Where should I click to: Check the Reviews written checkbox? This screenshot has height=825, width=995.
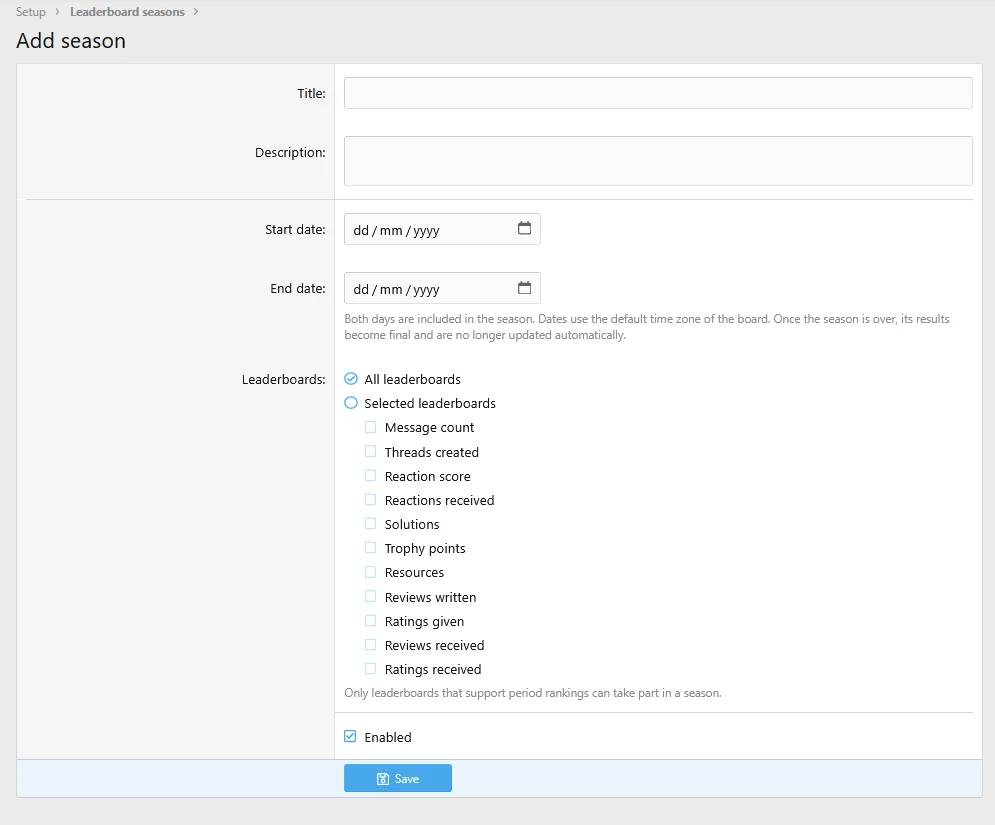coord(371,597)
